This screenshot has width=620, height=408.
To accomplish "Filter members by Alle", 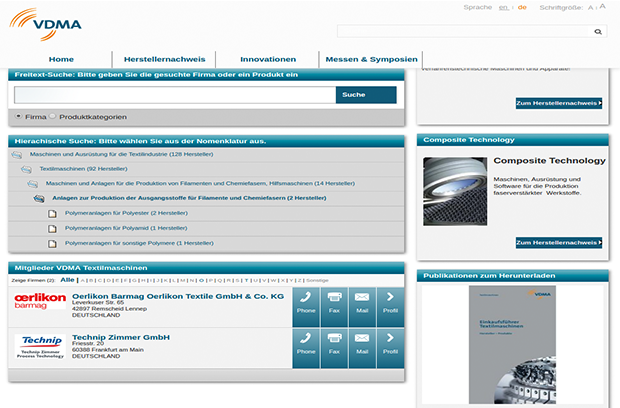I will point(67,280).
